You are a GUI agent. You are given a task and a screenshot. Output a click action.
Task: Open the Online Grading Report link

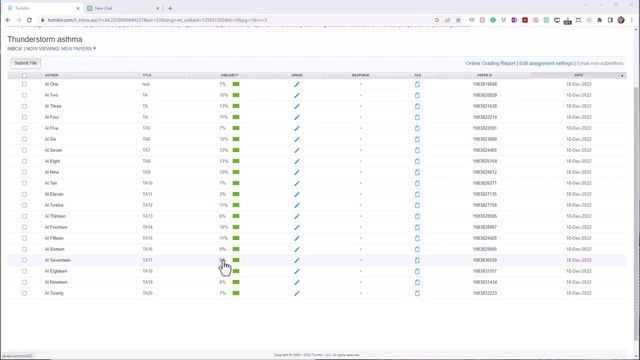[491, 63]
